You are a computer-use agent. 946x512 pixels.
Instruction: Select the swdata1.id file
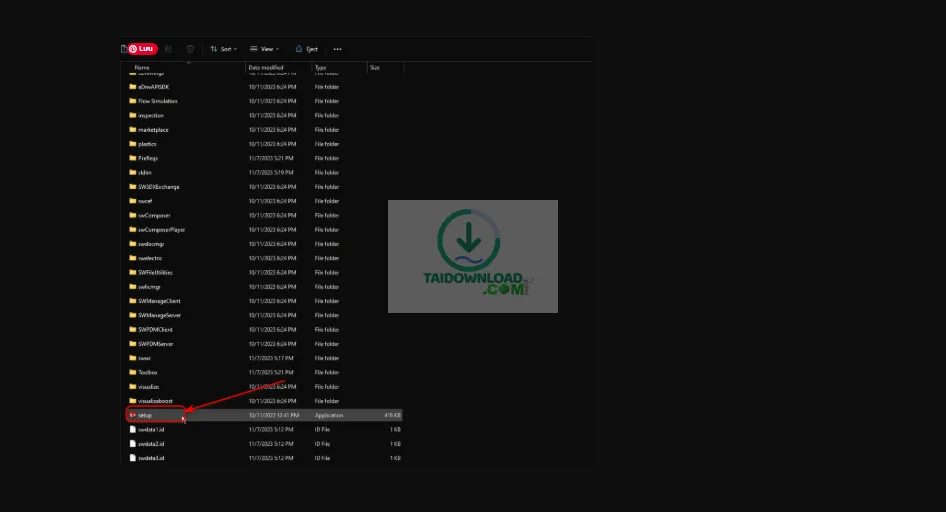click(151, 429)
